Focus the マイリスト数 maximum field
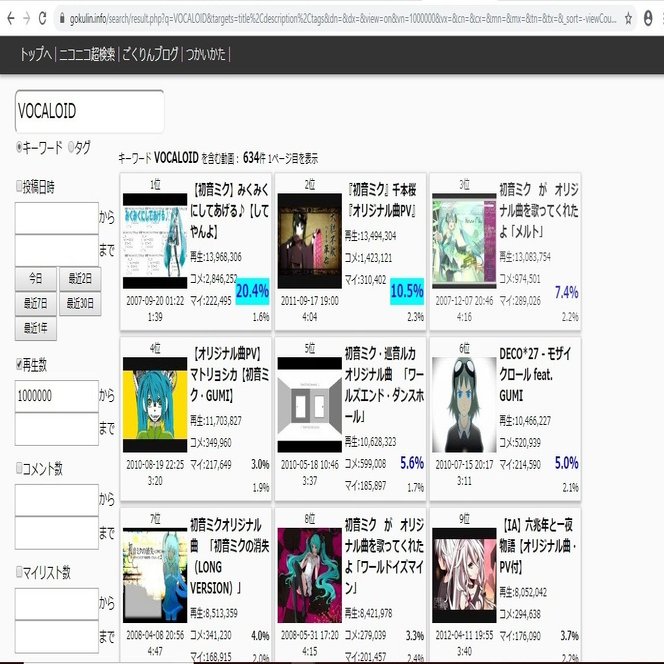 click(x=57, y=637)
